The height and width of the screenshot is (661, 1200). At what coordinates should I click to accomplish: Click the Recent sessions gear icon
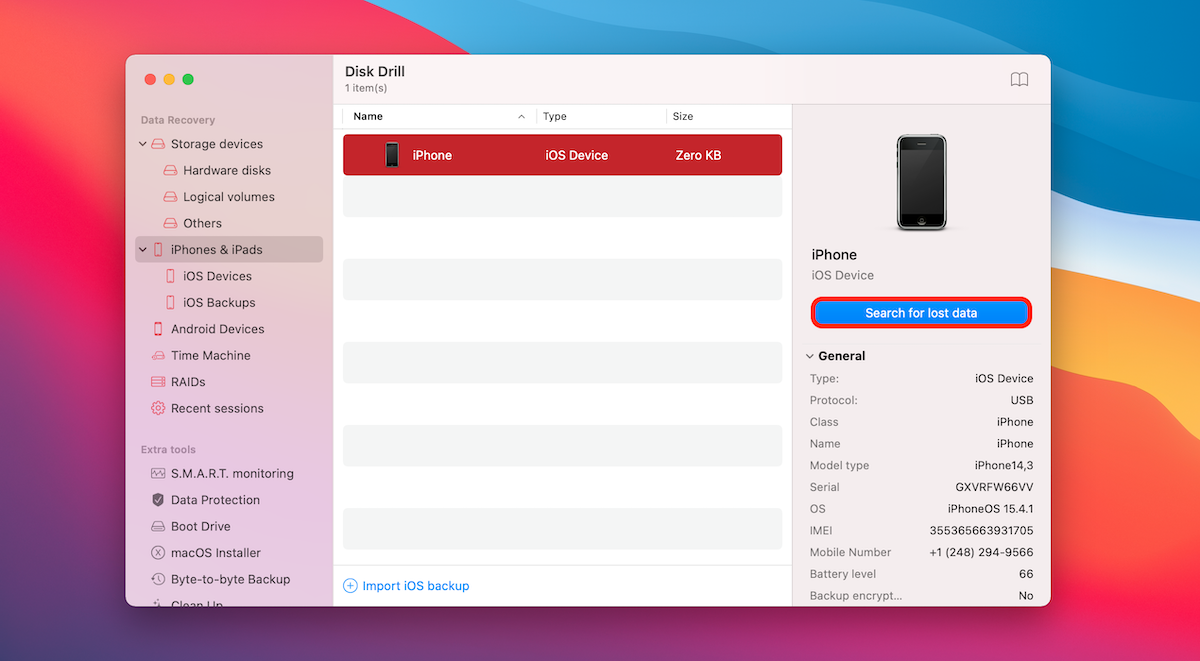[158, 408]
